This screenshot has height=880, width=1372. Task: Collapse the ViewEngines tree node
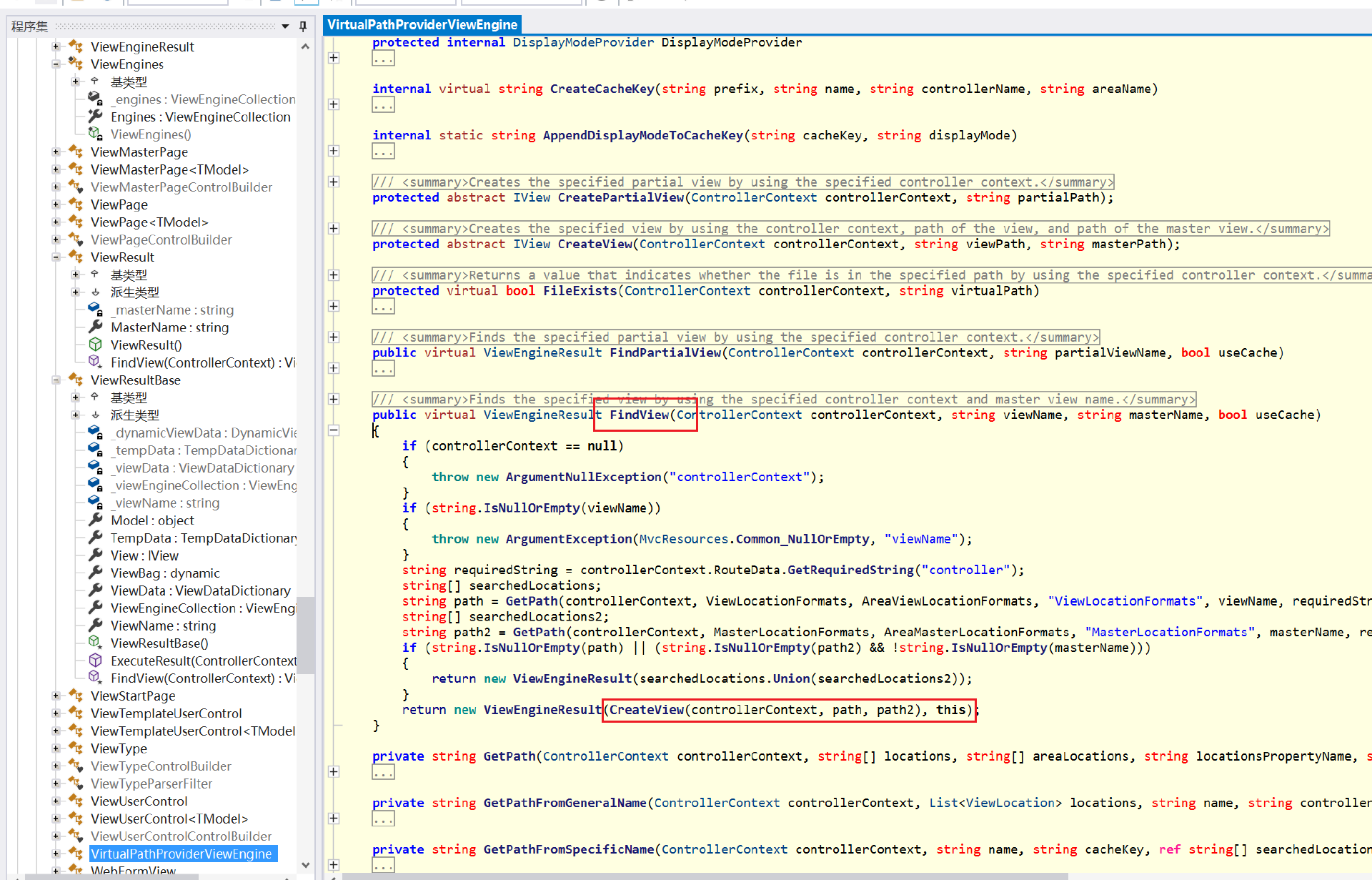[x=56, y=64]
